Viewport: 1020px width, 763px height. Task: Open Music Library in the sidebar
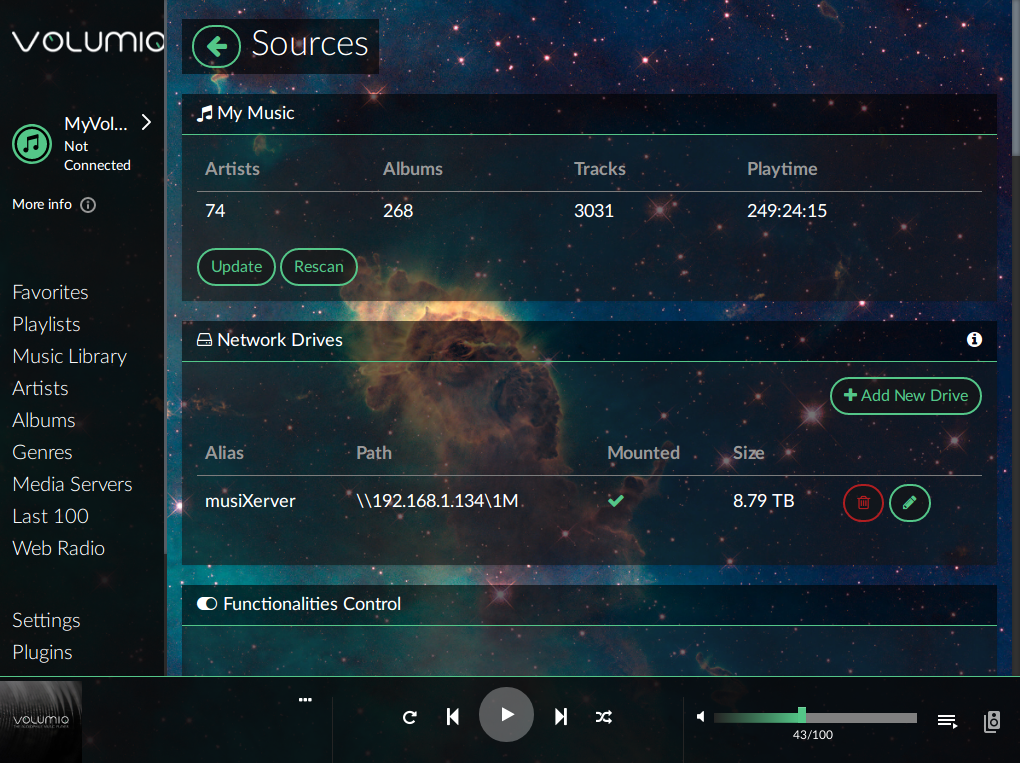tap(70, 356)
